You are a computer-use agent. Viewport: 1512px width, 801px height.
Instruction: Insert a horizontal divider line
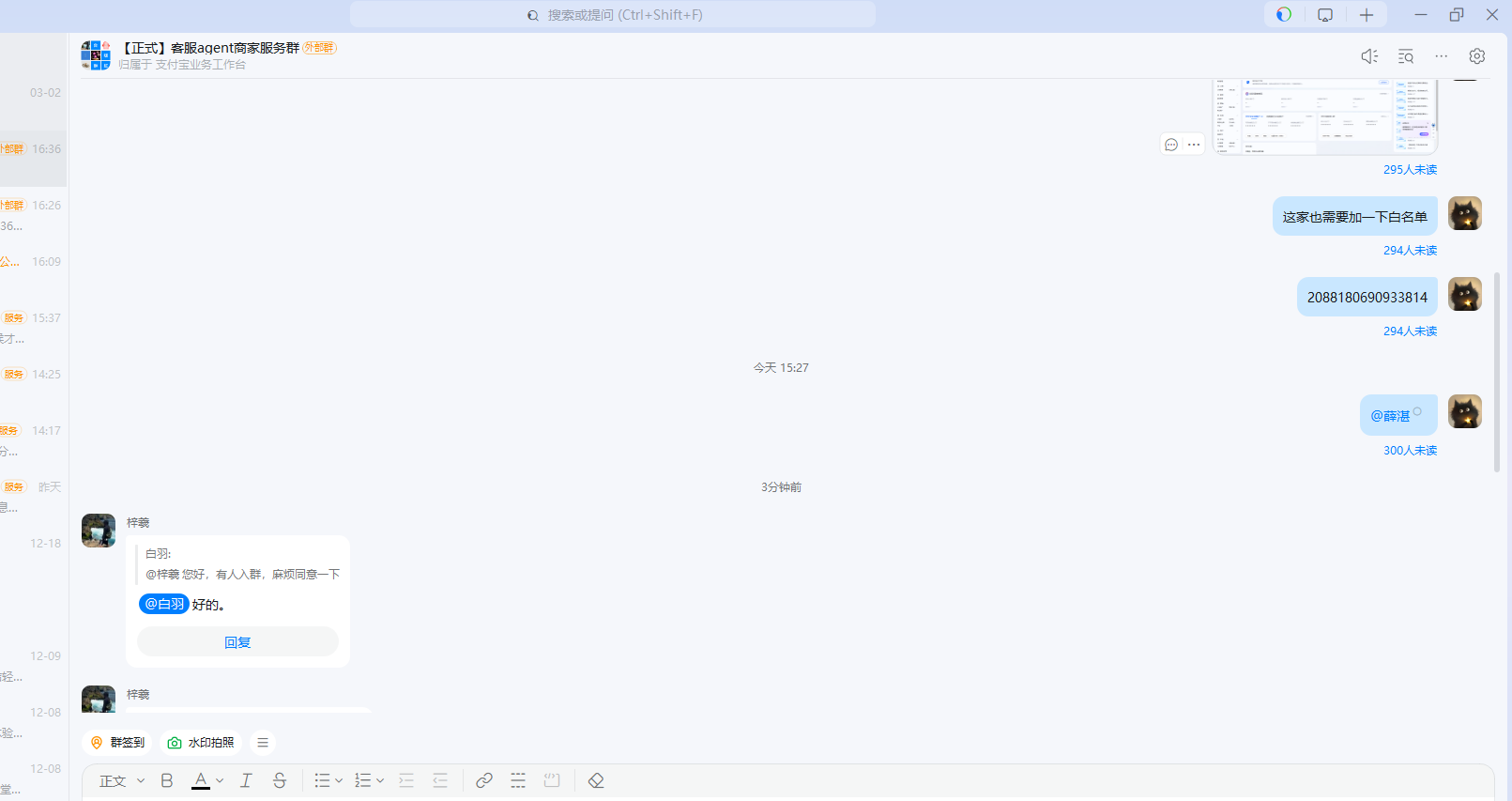[x=518, y=780]
